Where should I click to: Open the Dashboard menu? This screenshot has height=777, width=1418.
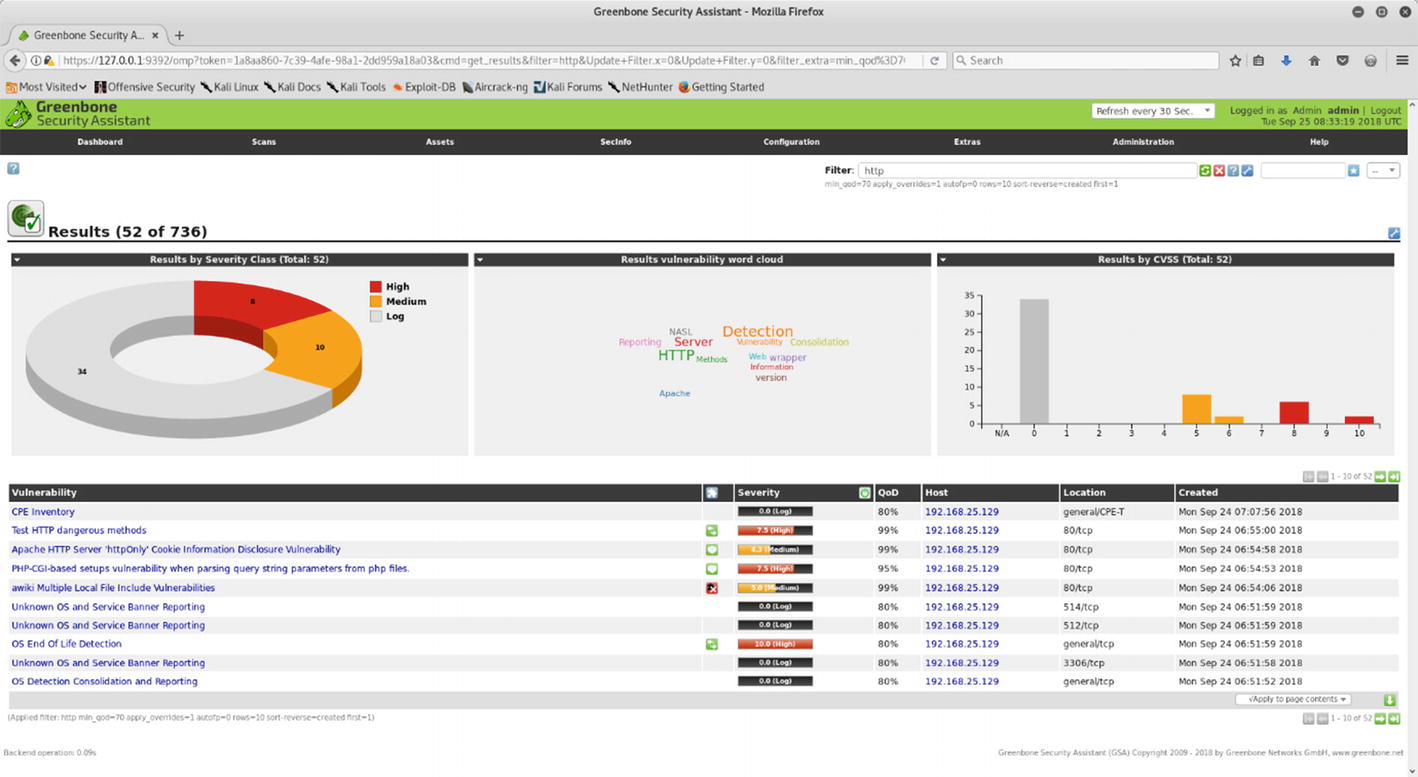(100, 142)
